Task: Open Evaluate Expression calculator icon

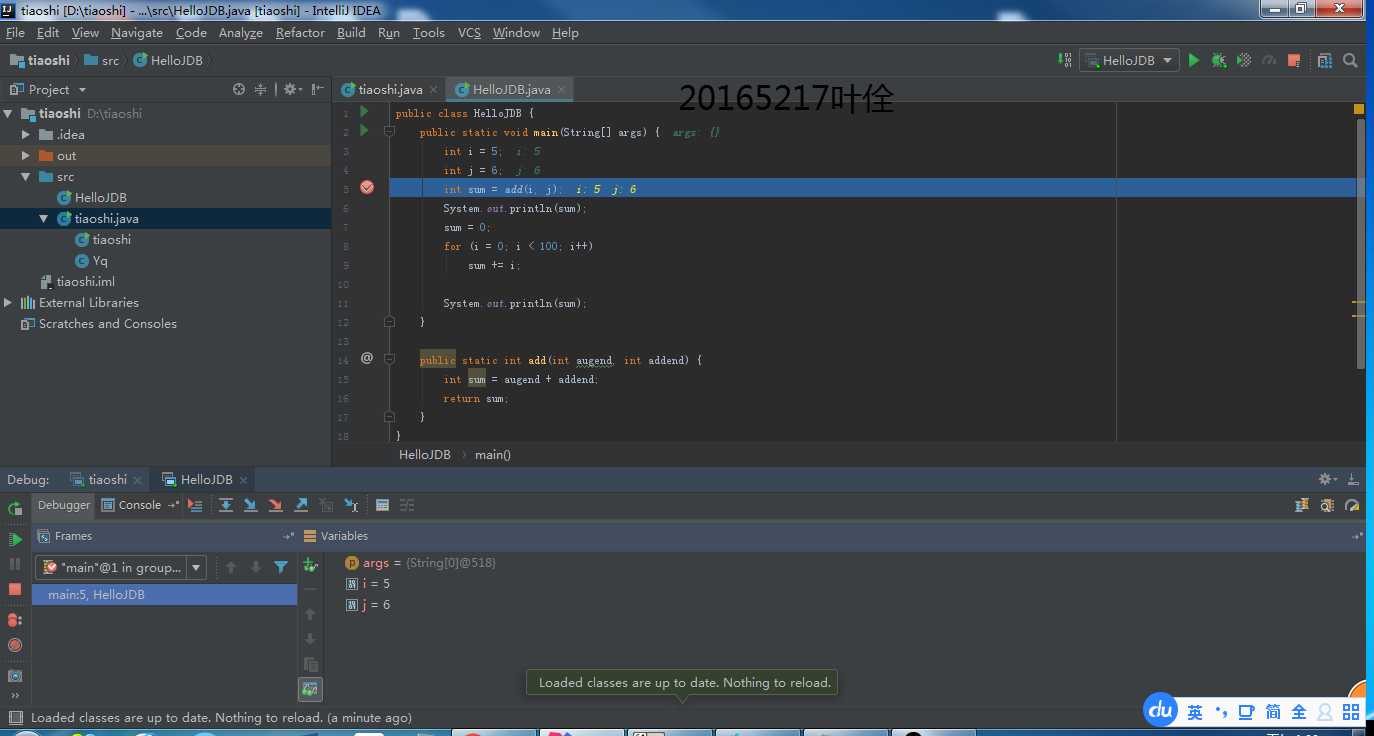Action: (382, 505)
